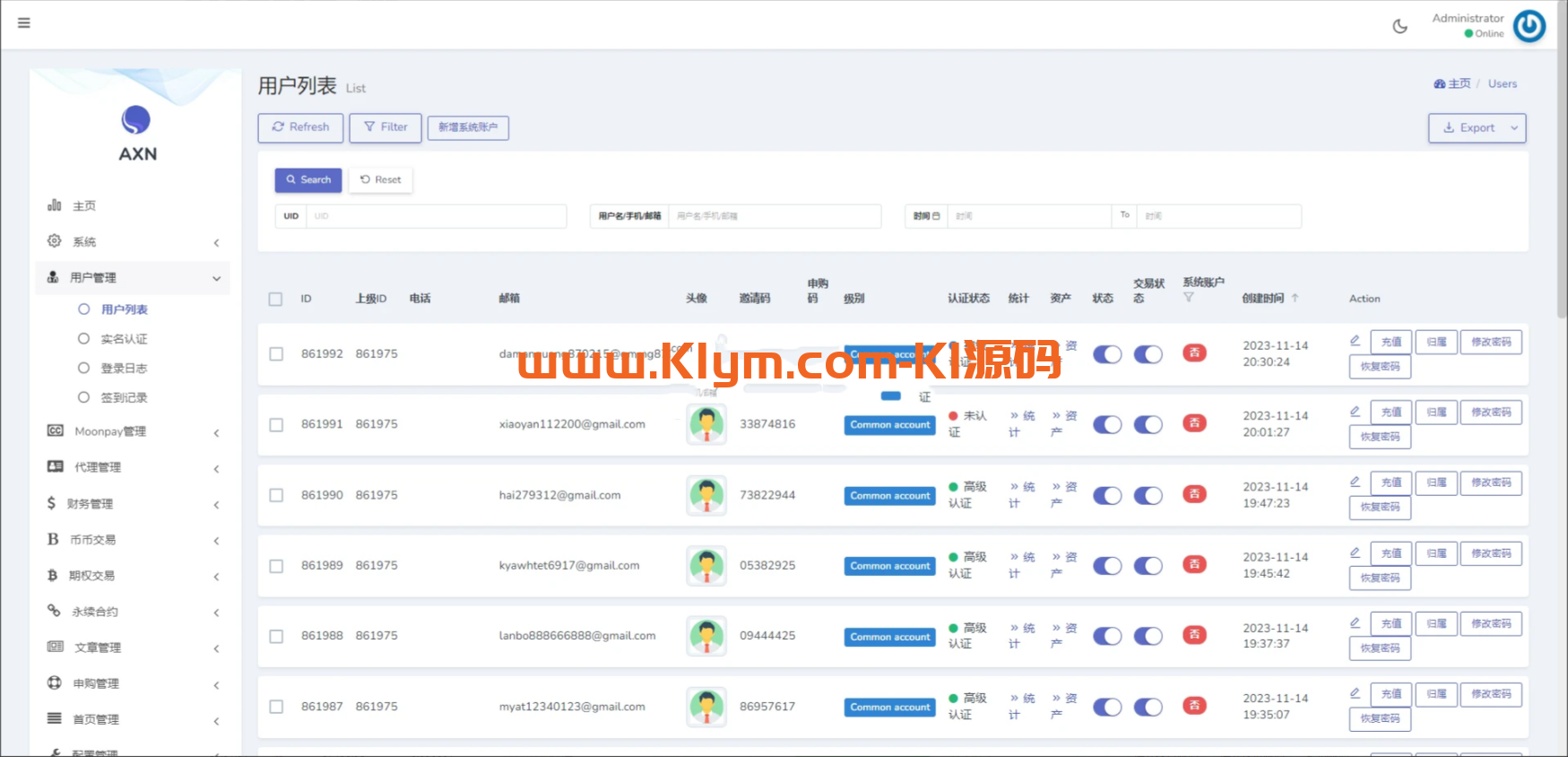Click system account filter funnel icon
Screen dimensions: 1568x757
pyautogui.click(x=1188, y=298)
